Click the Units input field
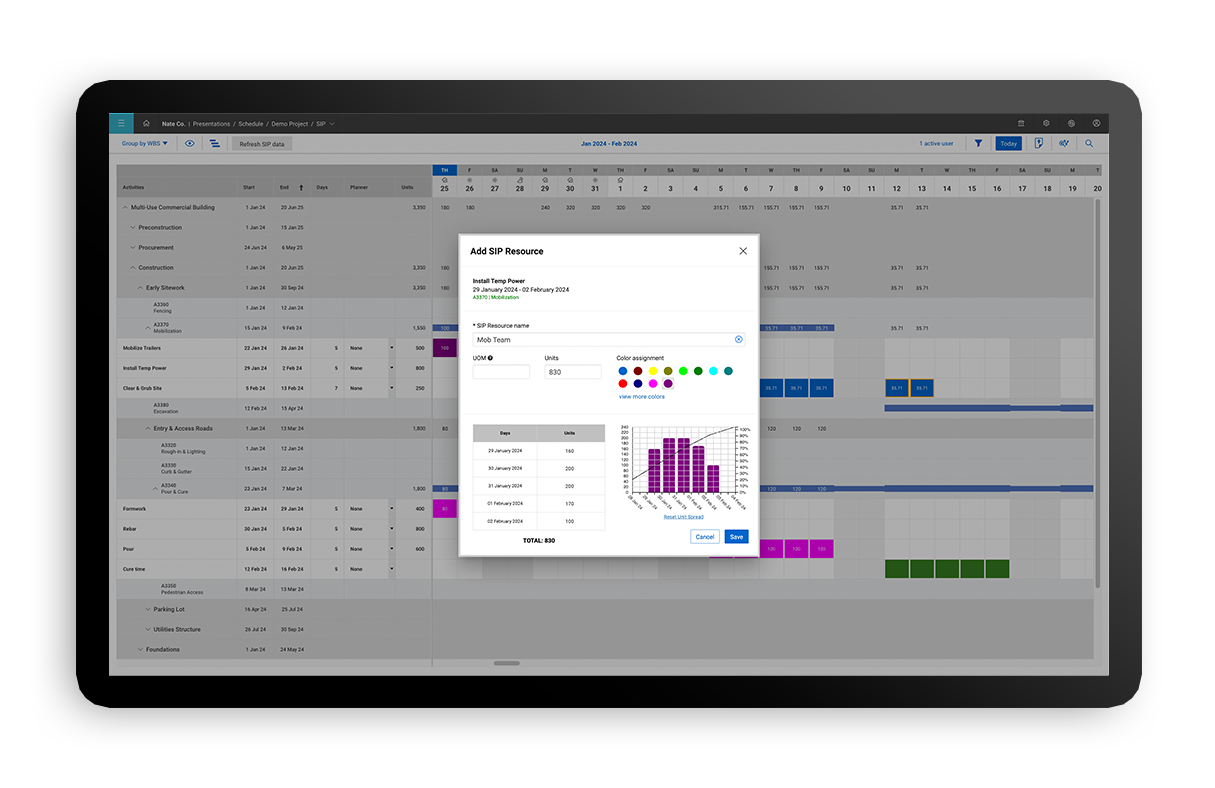The width and height of the screenshot is (1215, 788). click(572, 372)
